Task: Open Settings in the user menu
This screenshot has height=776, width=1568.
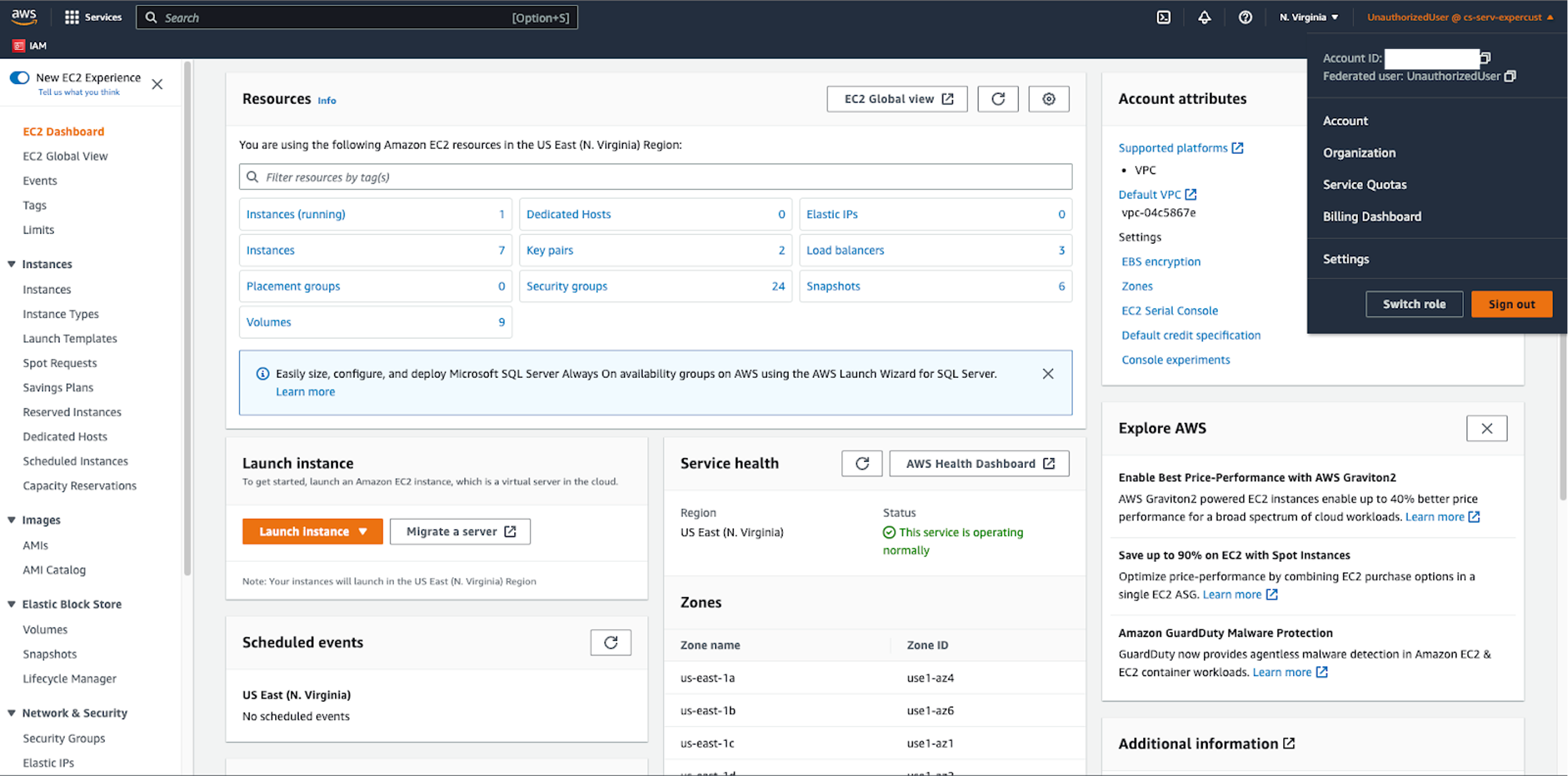Action: tap(1345, 259)
